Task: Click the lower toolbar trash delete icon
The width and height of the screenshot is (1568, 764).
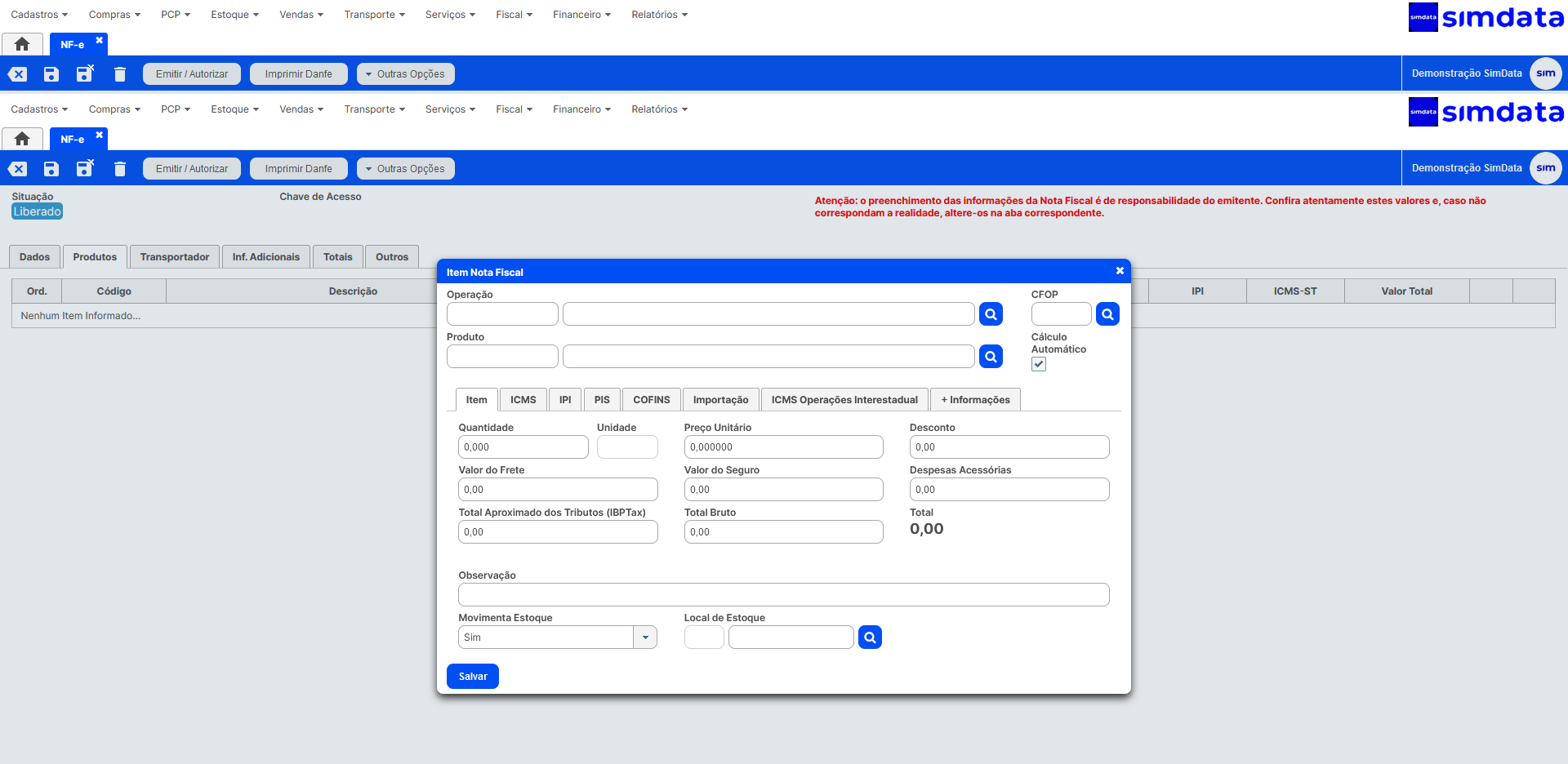Action: coord(120,169)
